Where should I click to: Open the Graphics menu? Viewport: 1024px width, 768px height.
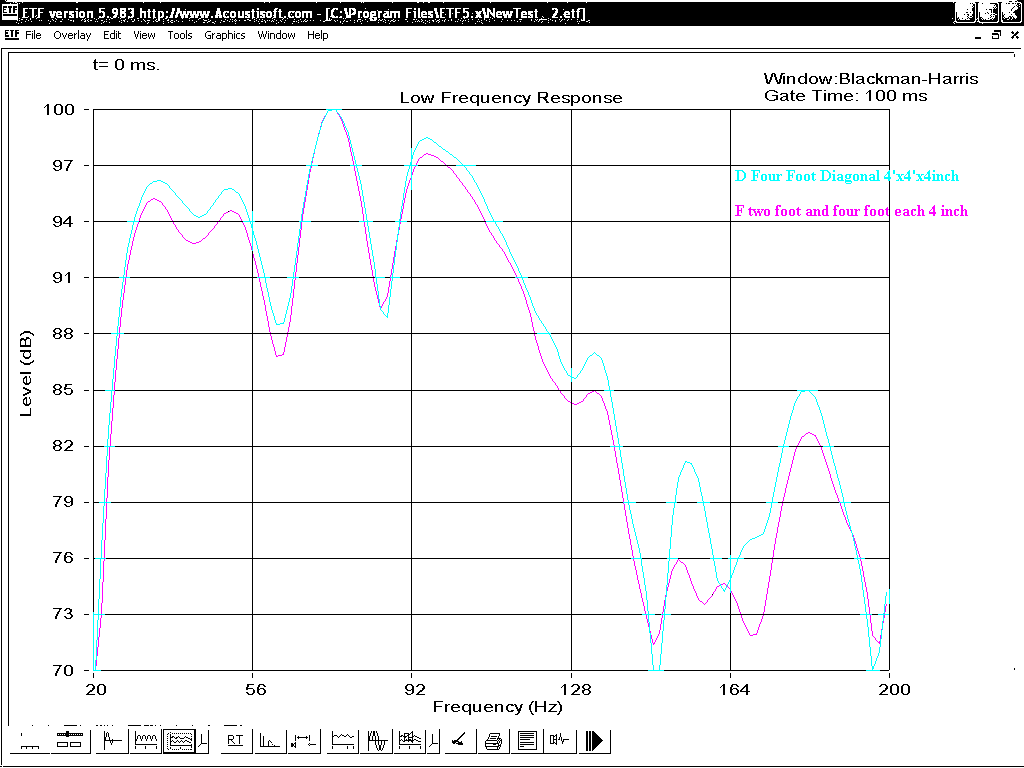224,35
